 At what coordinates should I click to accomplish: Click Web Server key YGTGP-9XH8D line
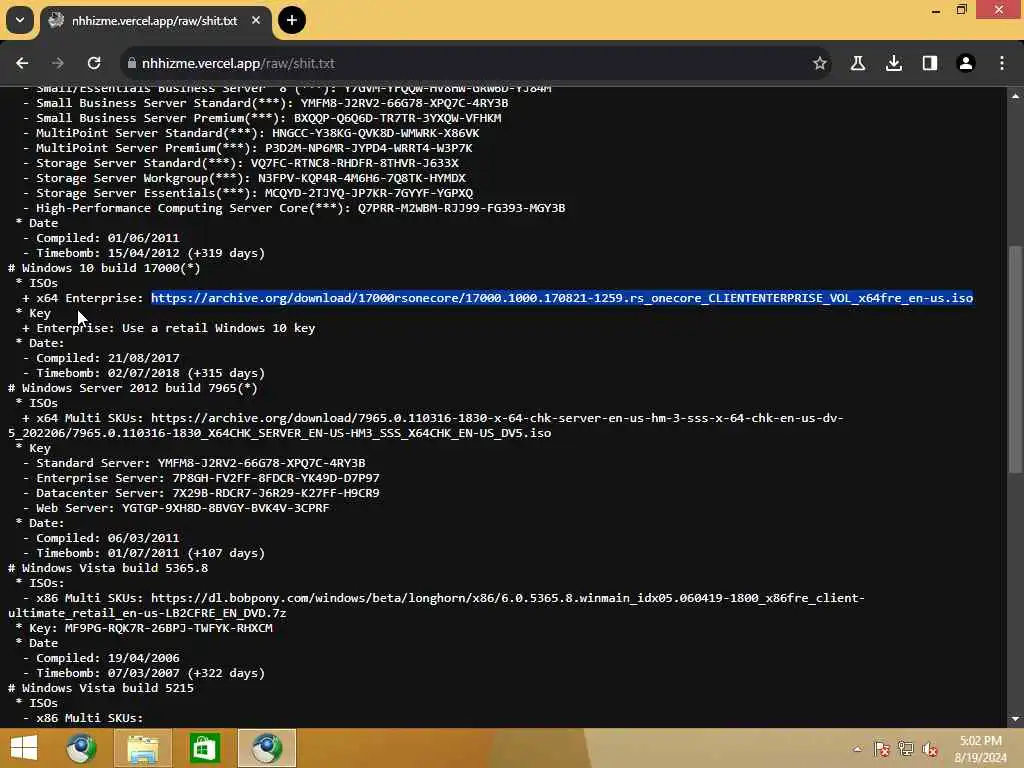176,508
